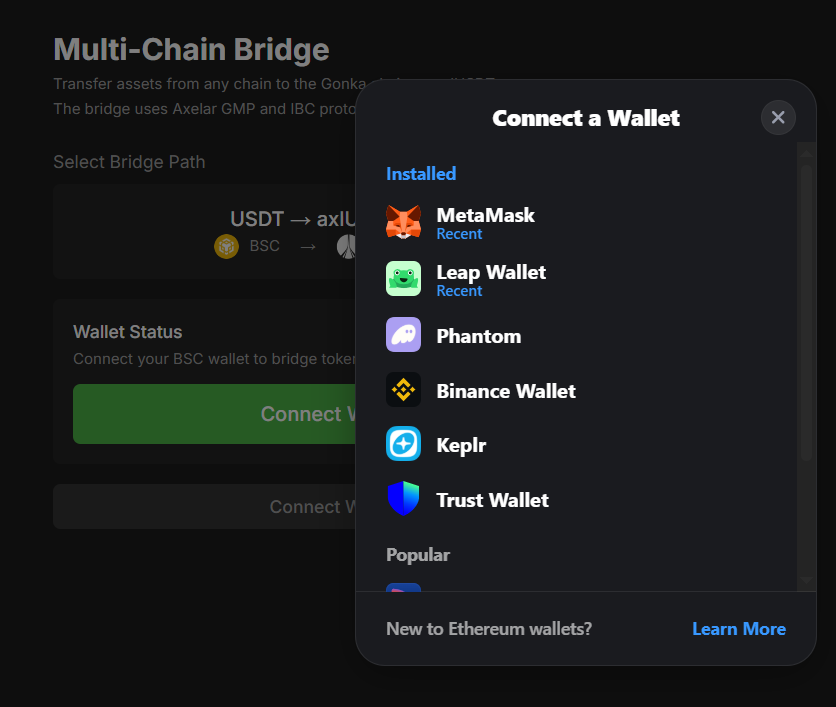Click the Binance Wallet logo icon
This screenshot has width=836, height=707.
click(403, 390)
